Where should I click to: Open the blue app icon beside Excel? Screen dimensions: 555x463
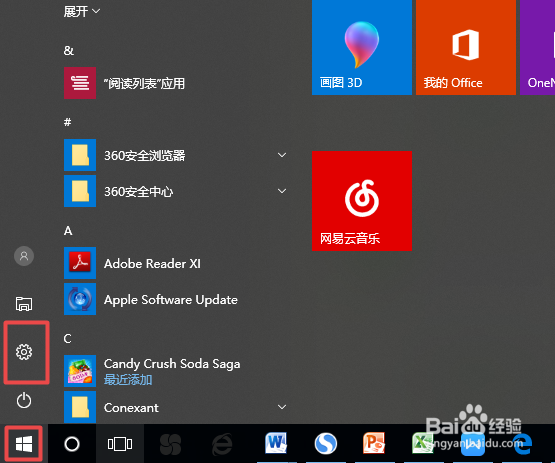(x=473, y=444)
